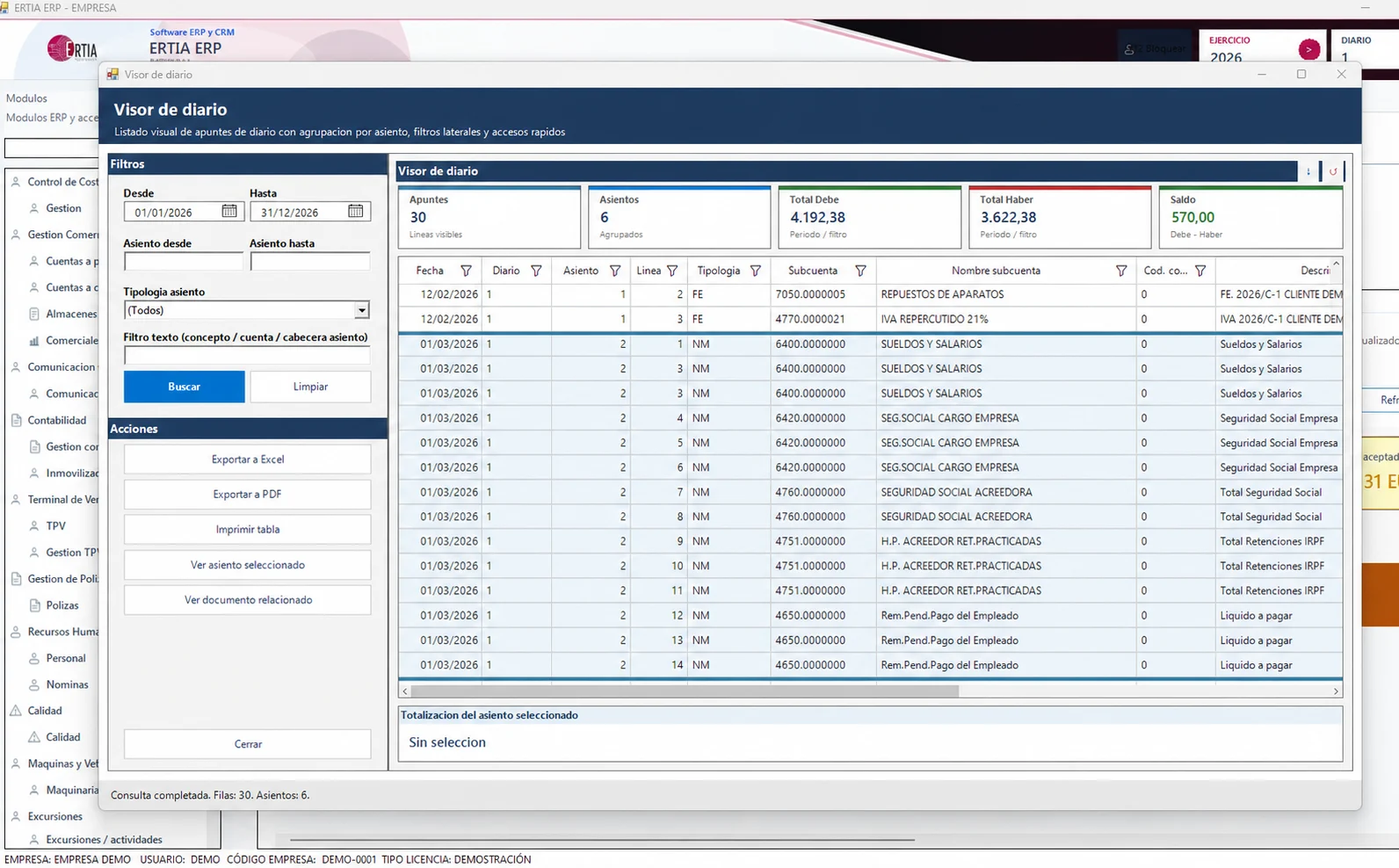Open the Contabilidad module in sidebar
Screen dimensions: 1399x868
[57, 420]
